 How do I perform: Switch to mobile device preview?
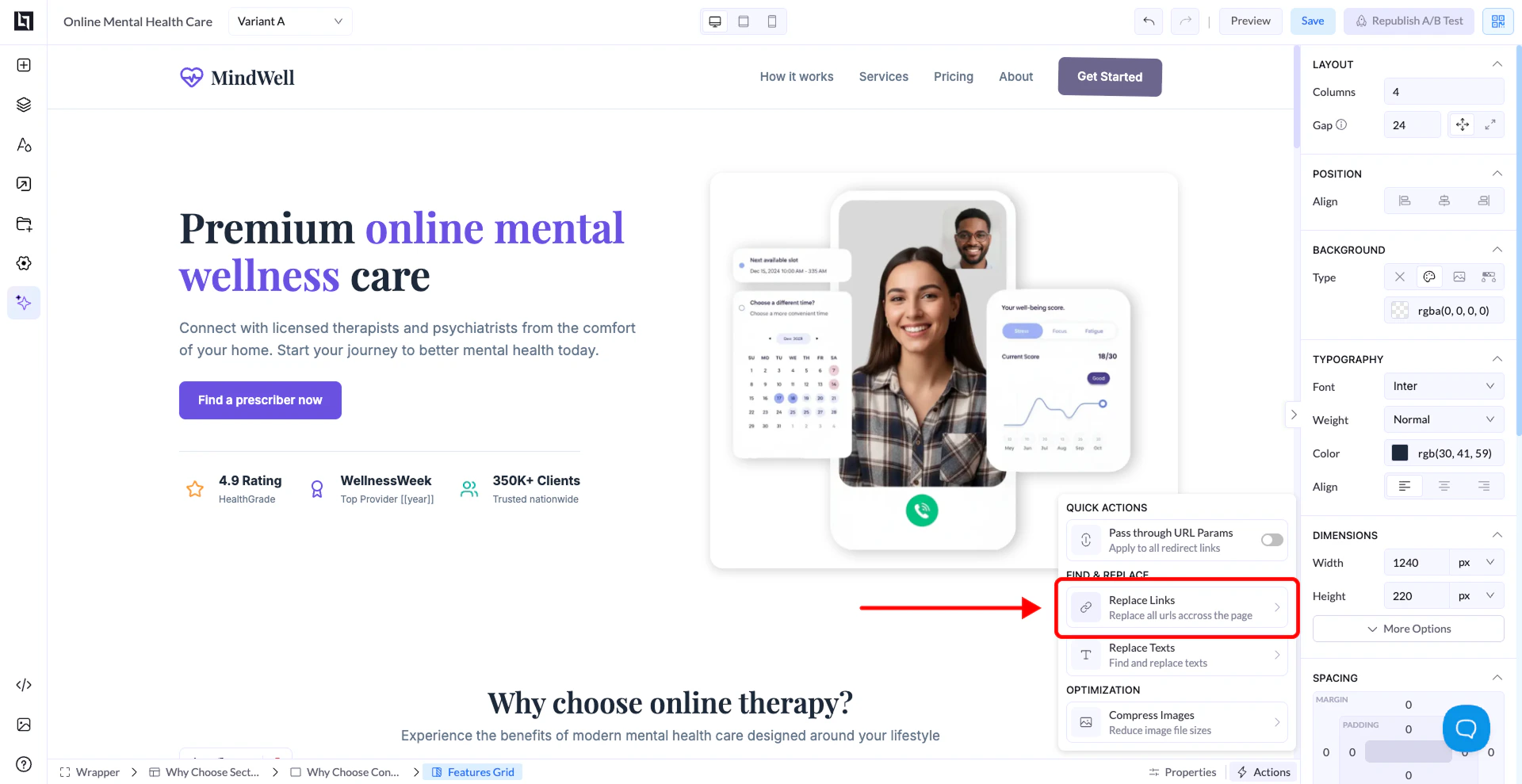772,21
